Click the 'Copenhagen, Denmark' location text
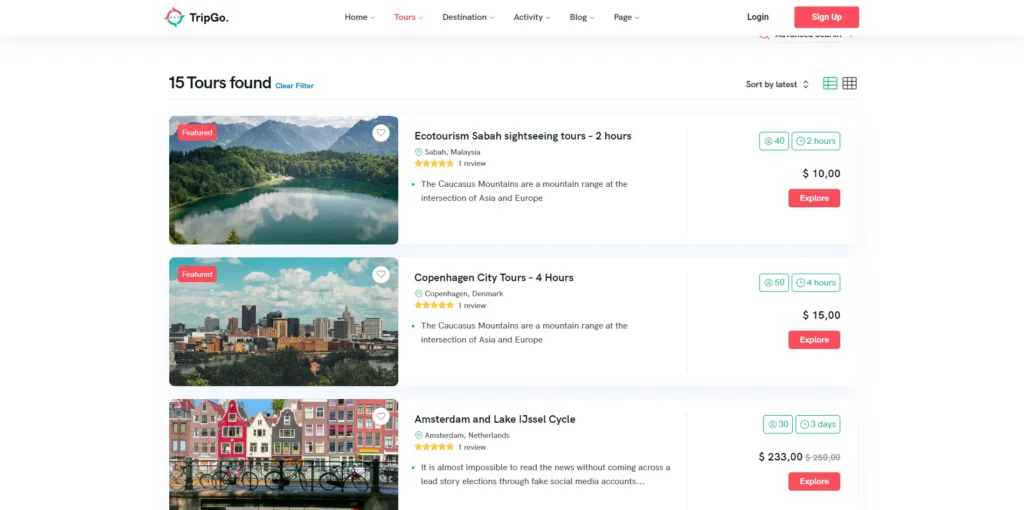Screen dimensions: 1024x510 coord(464,294)
